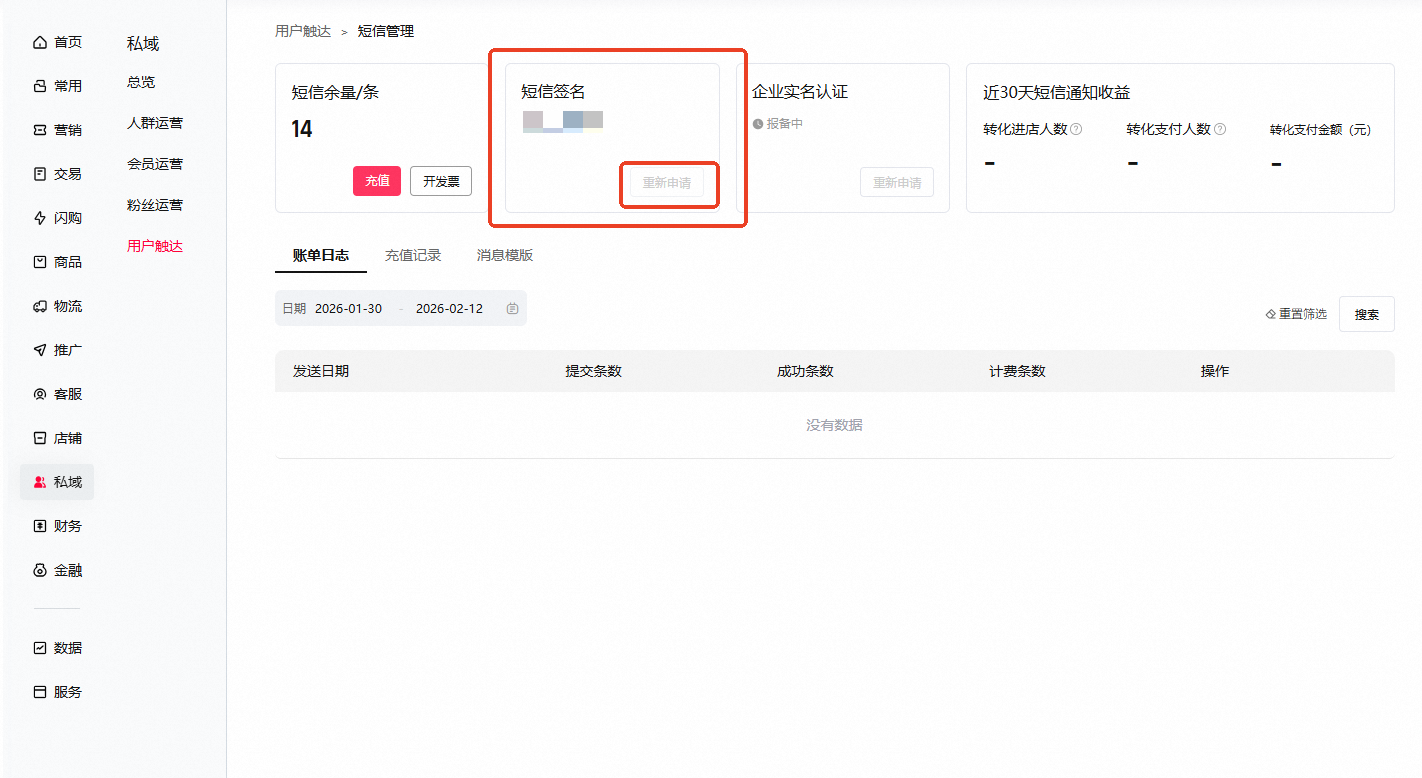The width and height of the screenshot is (1422, 778).
Task: Click the 数据 chart icon
Action: (x=40, y=648)
